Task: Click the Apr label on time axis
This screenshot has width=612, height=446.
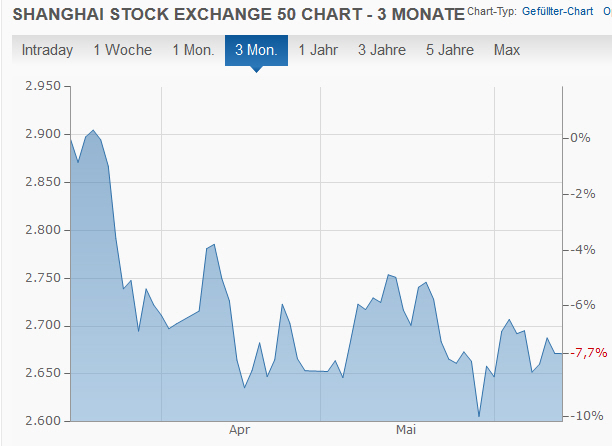Action: coord(239,430)
